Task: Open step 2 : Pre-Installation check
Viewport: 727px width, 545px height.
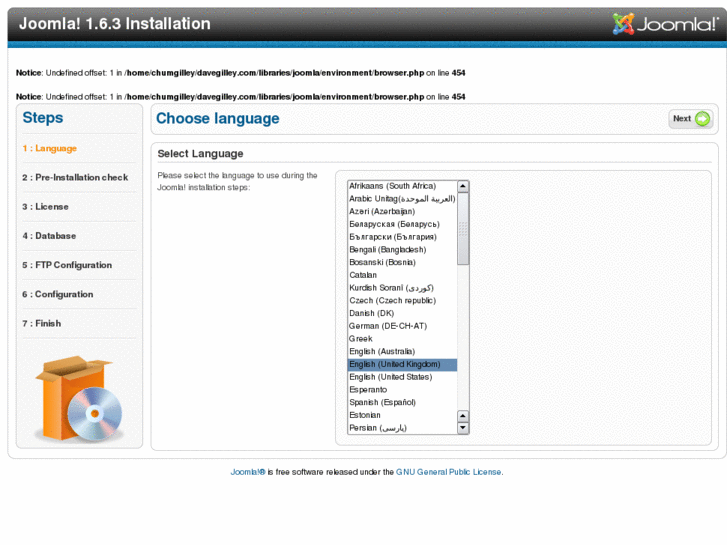Action: pyautogui.click(x=76, y=178)
